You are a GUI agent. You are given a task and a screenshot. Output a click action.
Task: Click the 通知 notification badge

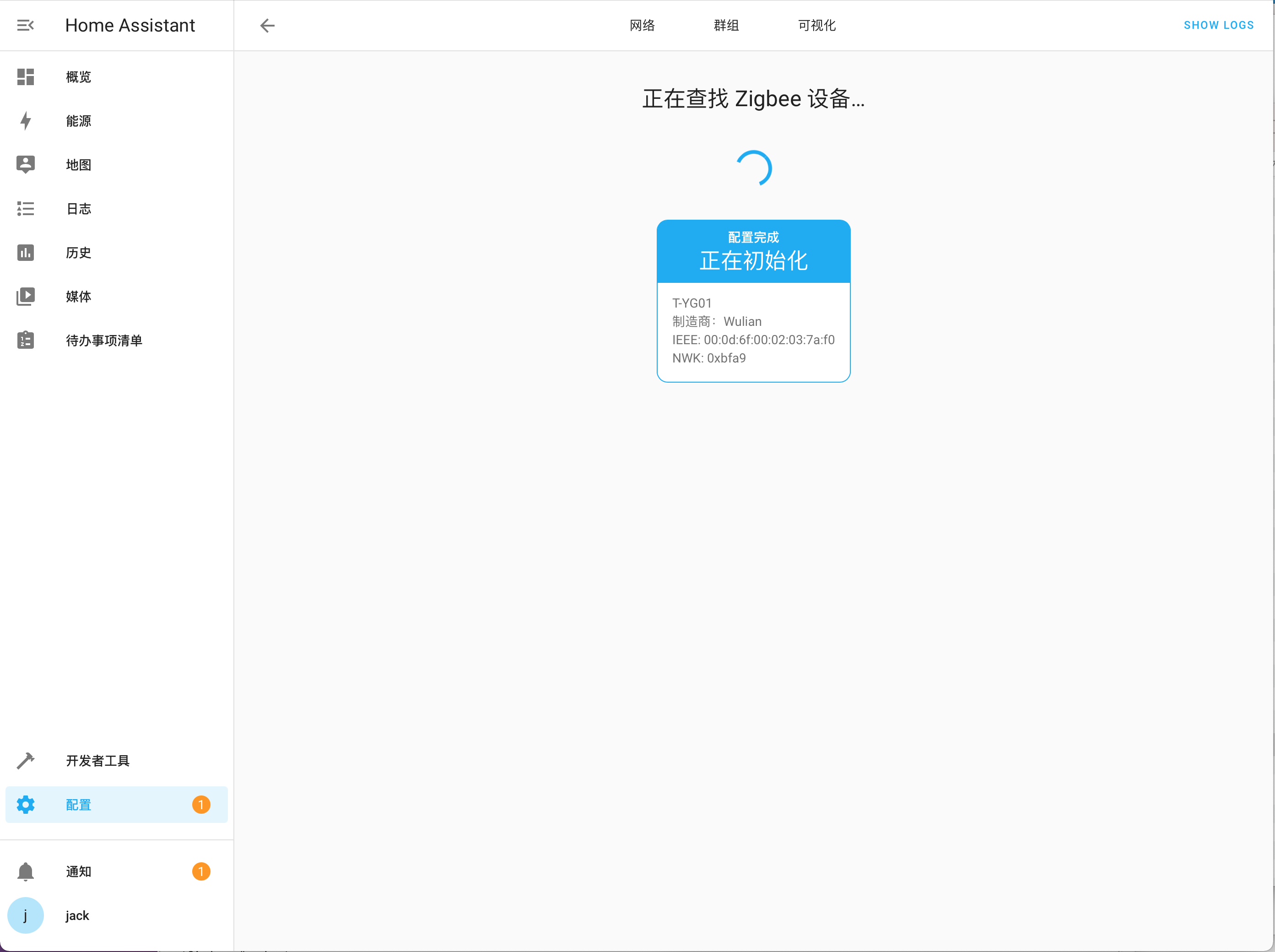[x=201, y=871]
